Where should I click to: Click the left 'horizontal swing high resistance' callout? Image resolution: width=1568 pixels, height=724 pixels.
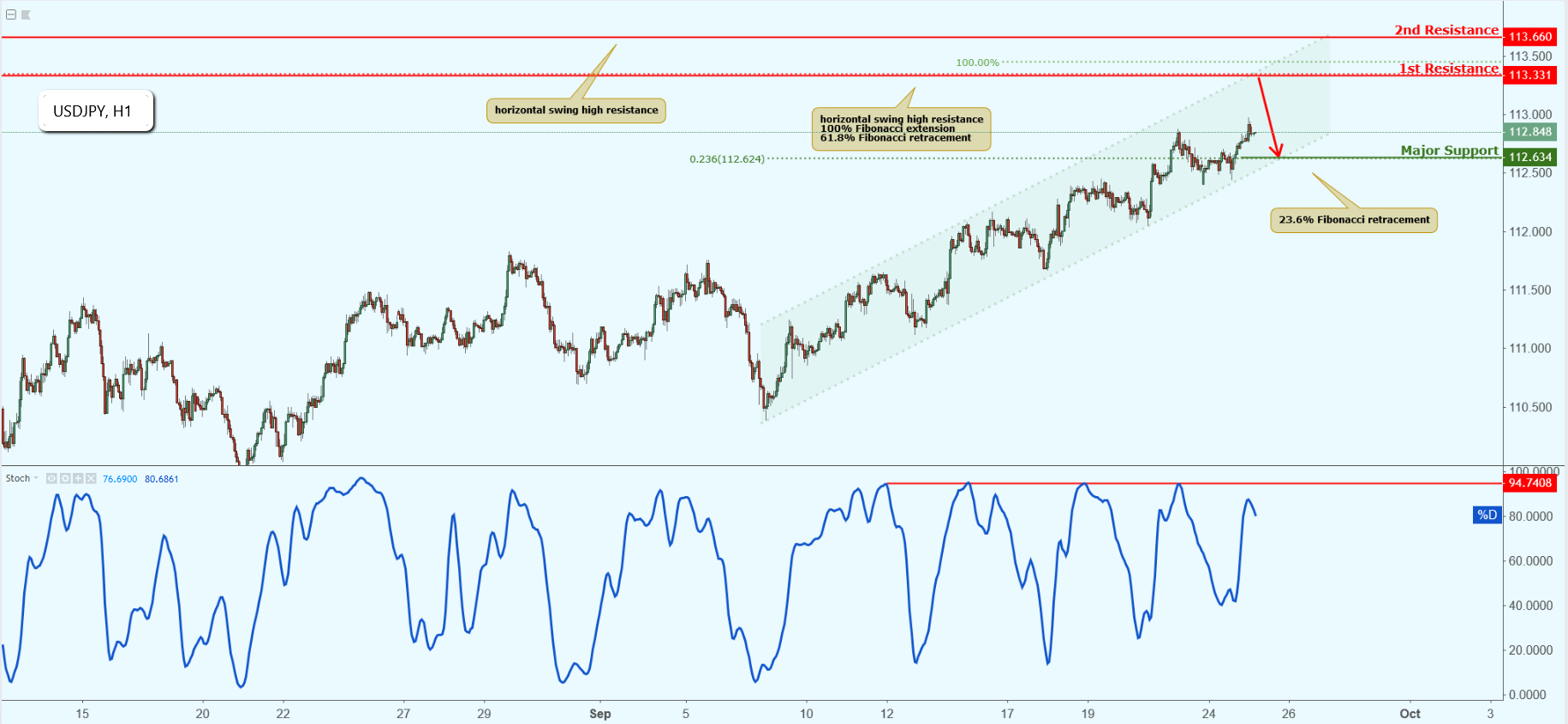[x=576, y=111]
